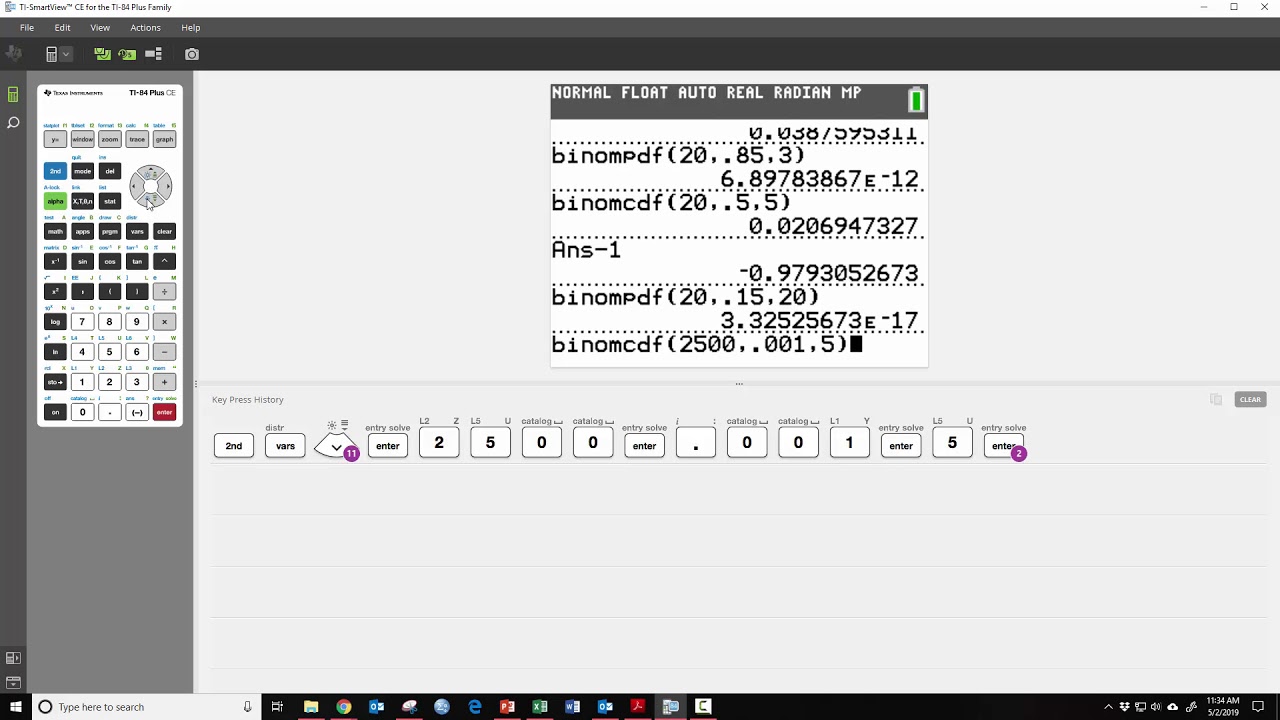Select the vars entry in Key Press History
The image size is (1280, 720).
pyautogui.click(x=285, y=445)
